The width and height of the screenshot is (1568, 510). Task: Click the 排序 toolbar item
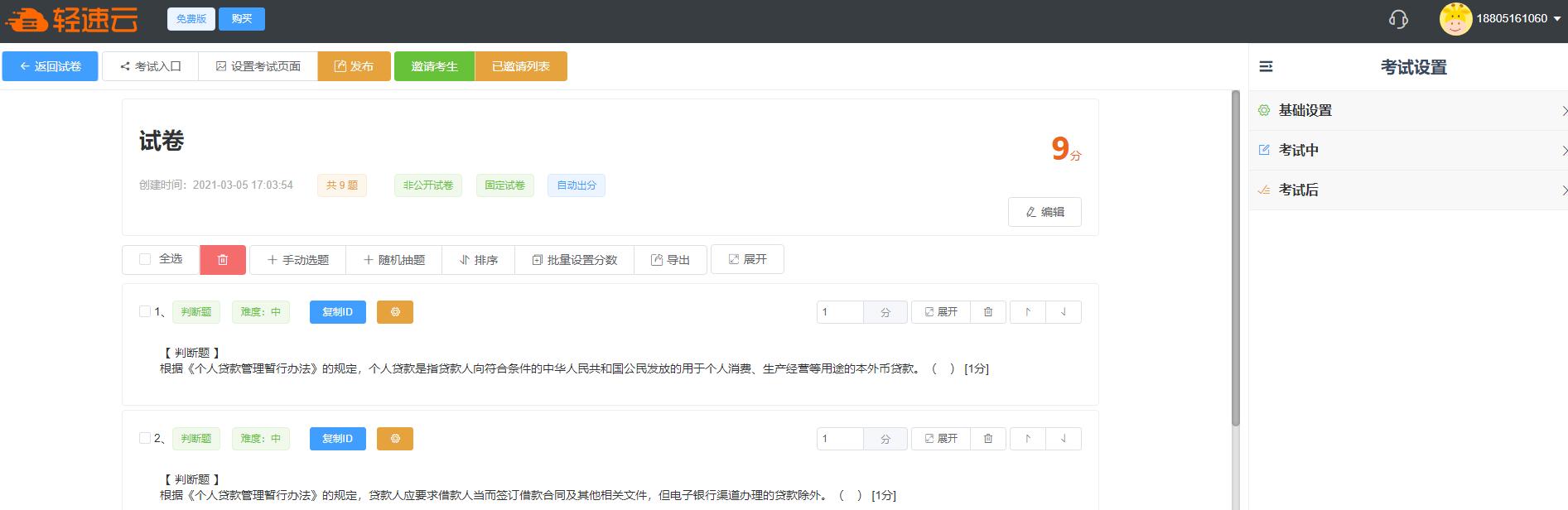[479, 260]
